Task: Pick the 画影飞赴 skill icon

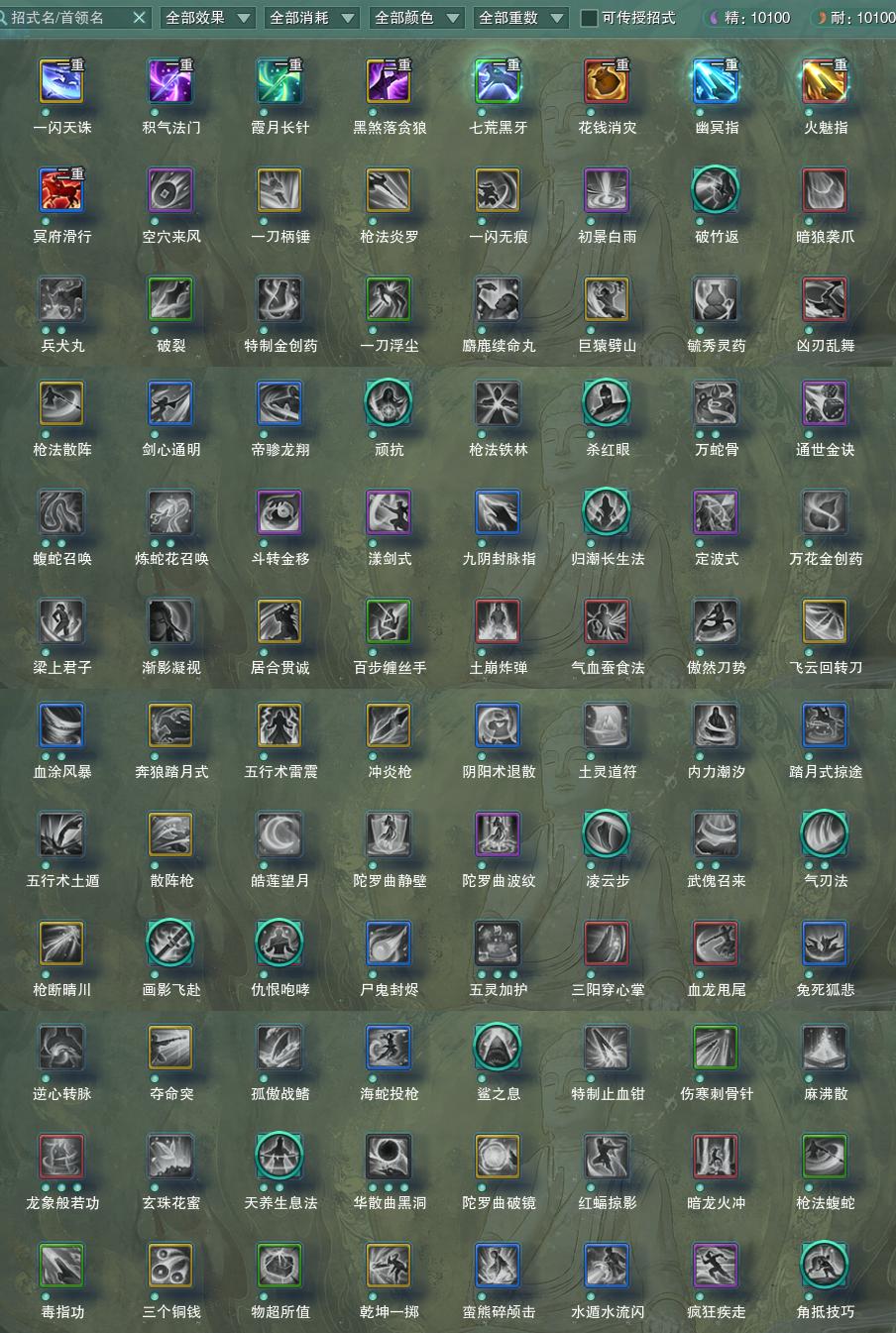Action: click(x=170, y=944)
